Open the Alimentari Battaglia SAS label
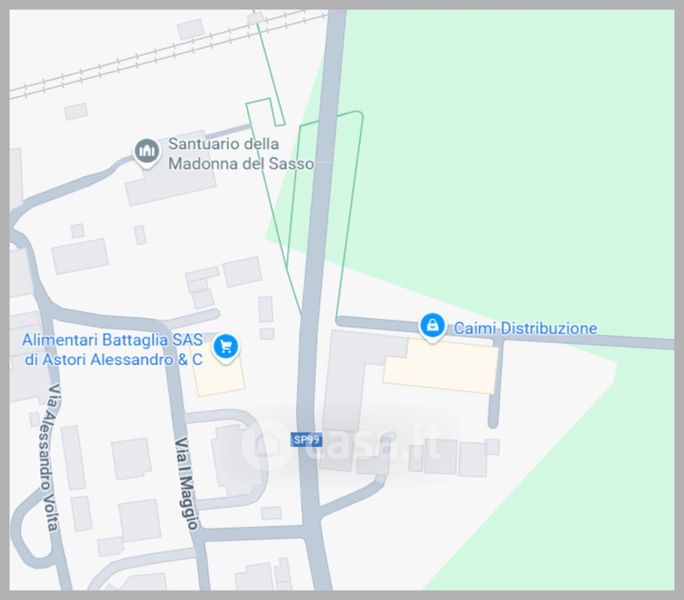684x600 pixels. coord(113,350)
